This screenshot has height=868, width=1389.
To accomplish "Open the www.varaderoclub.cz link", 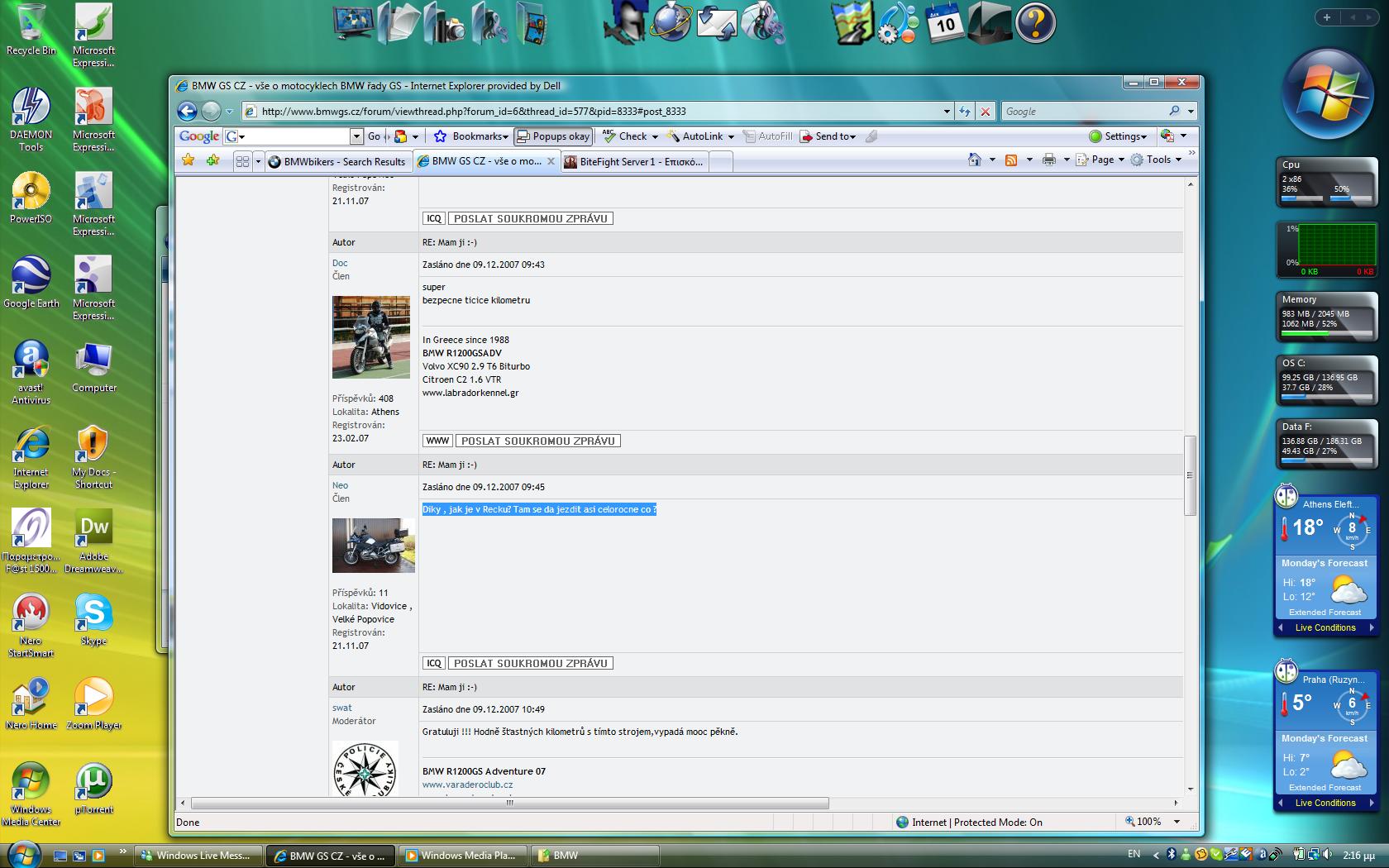I will [467, 785].
